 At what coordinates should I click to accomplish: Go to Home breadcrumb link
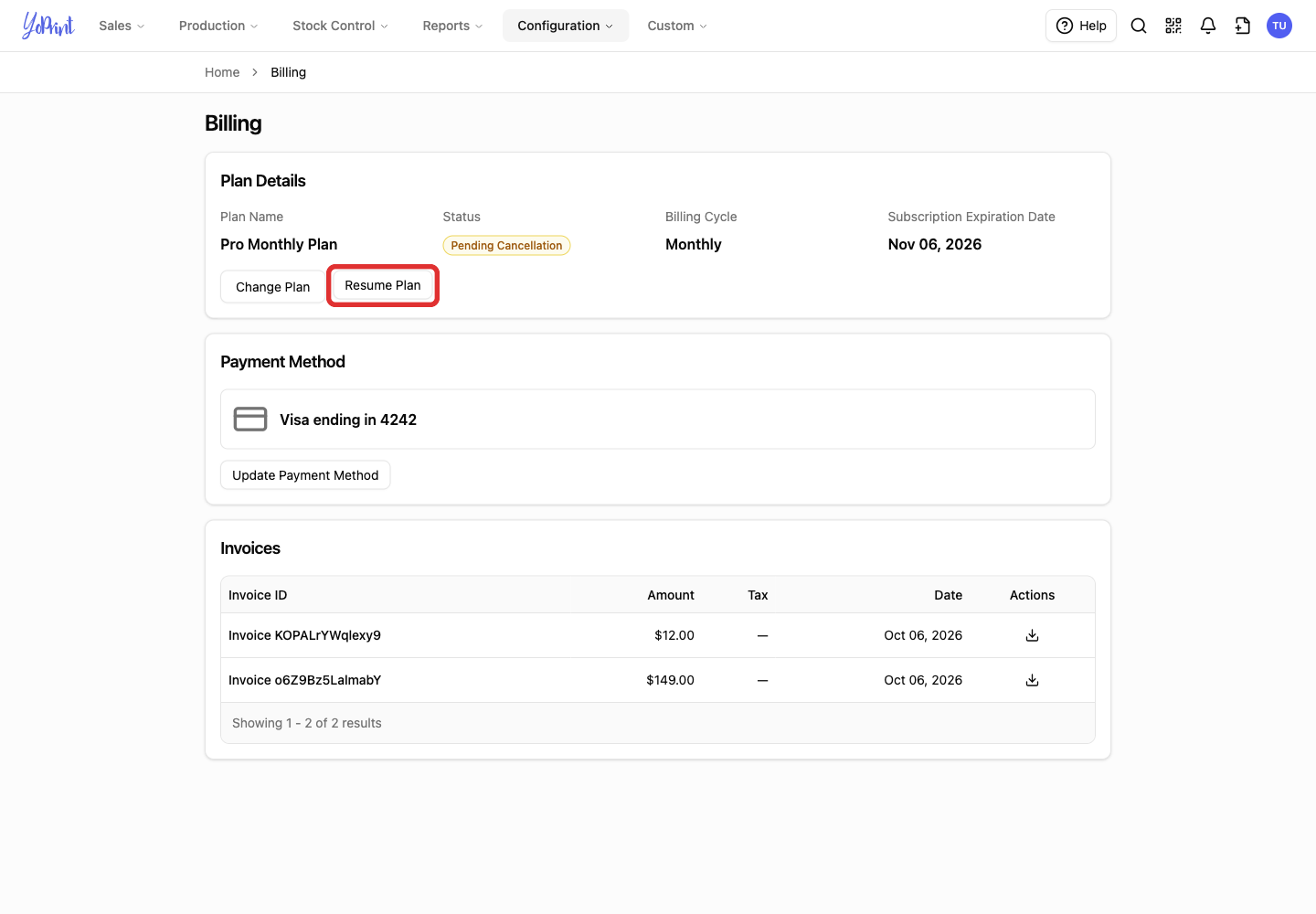pyautogui.click(x=222, y=72)
